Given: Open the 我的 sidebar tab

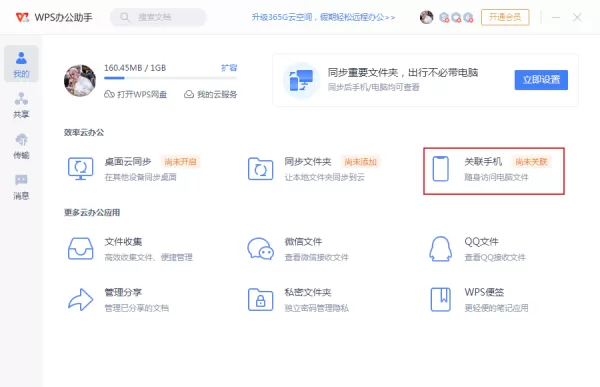Looking at the screenshot, I should pyautogui.click(x=21, y=64).
